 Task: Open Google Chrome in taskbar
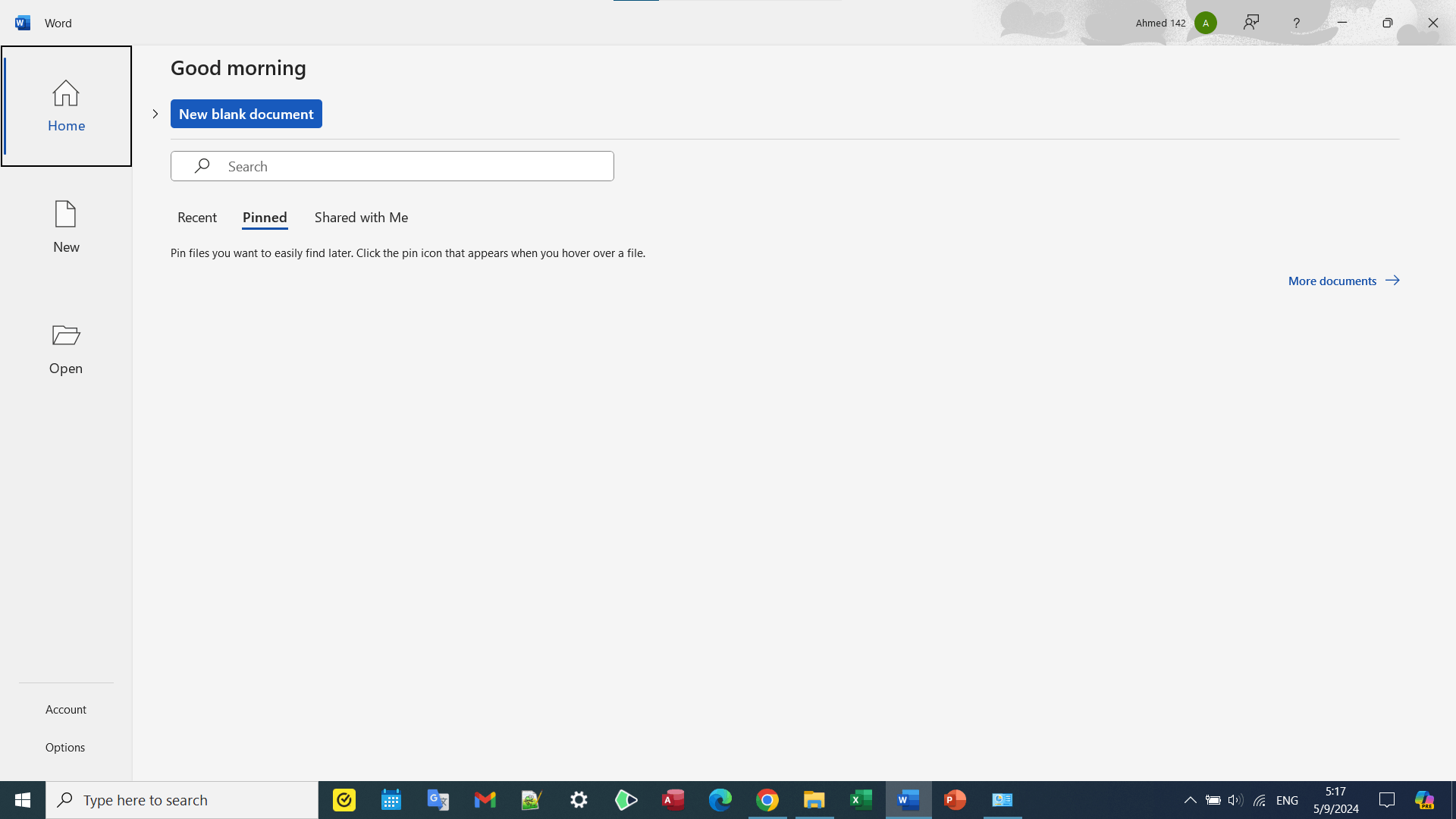[767, 800]
